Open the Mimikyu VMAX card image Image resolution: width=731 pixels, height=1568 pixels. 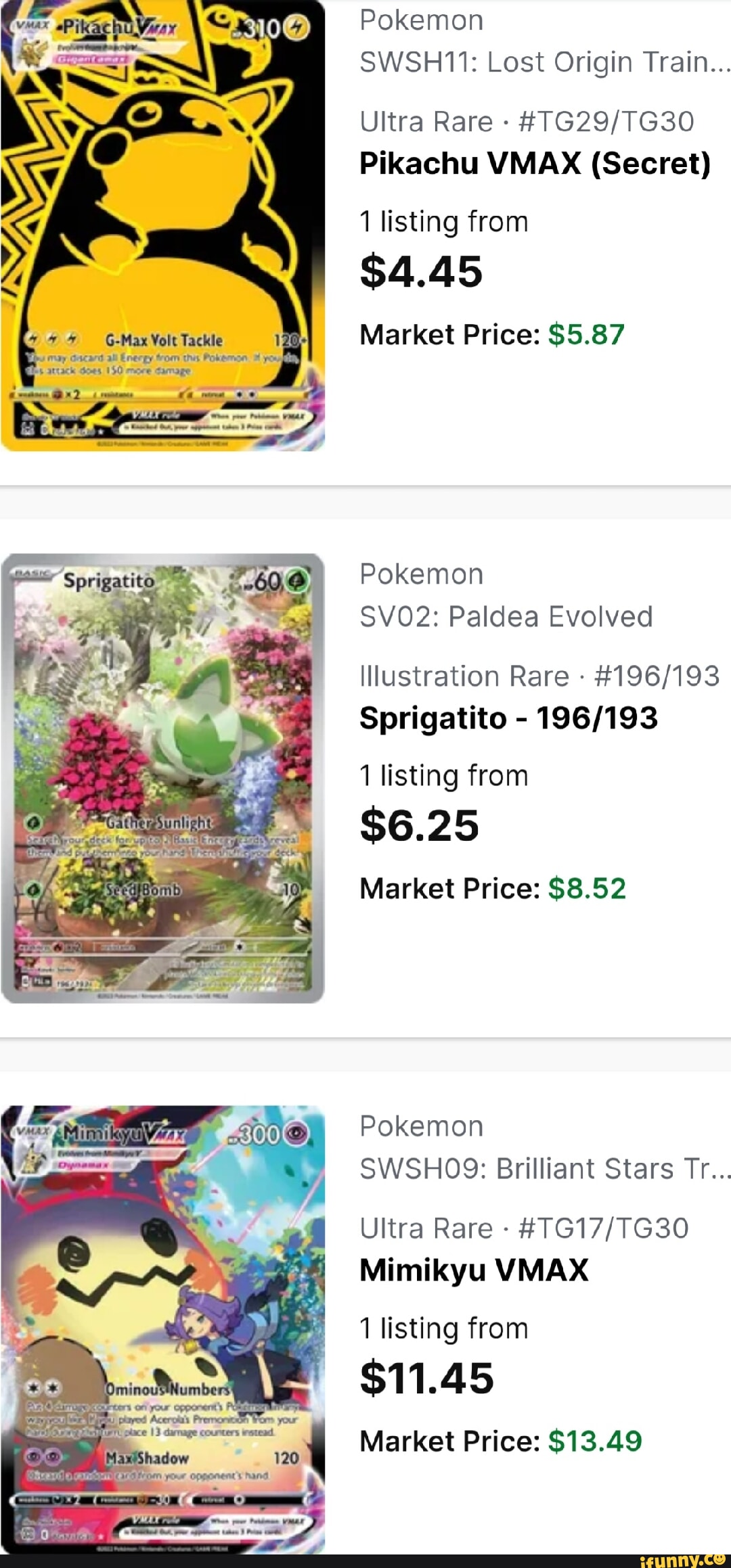click(x=162, y=1329)
